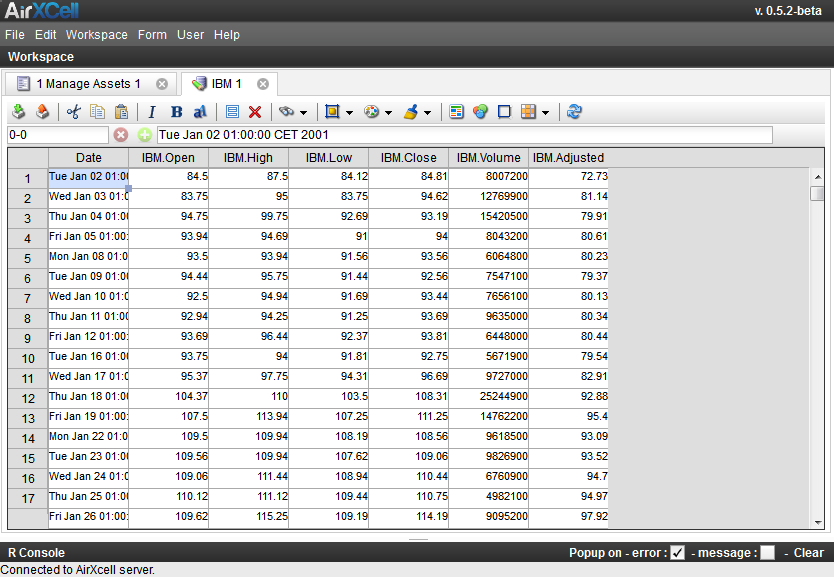This screenshot has height=577, width=834.
Task: Open the Form menu
Action: (x=152, y=35)
